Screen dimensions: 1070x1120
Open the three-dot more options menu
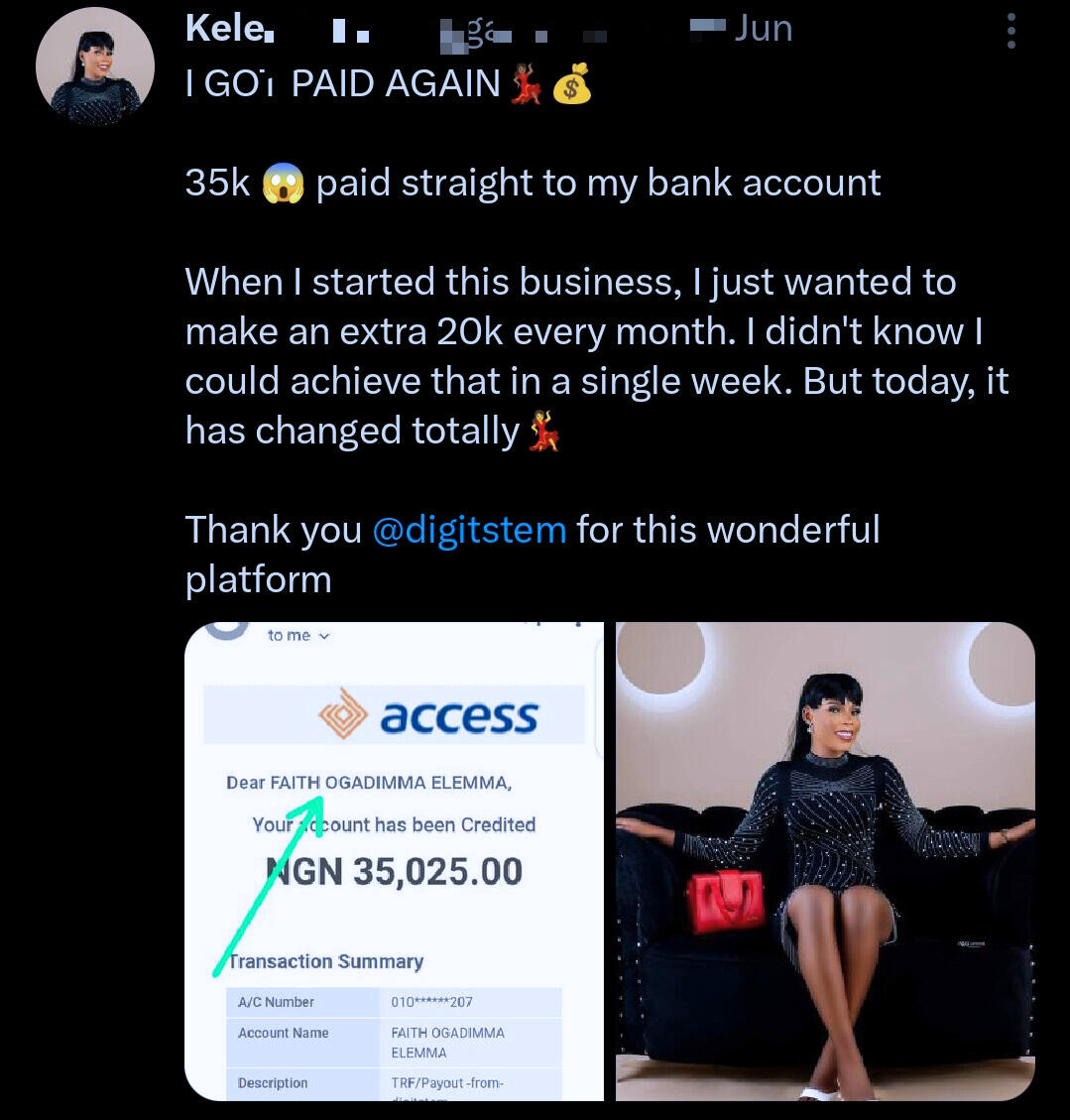click(x=1011, y=32)
